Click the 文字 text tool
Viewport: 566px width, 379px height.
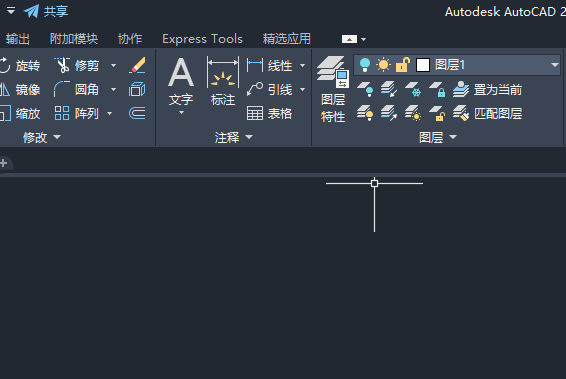pyautogui.click(x=181, y=82)
